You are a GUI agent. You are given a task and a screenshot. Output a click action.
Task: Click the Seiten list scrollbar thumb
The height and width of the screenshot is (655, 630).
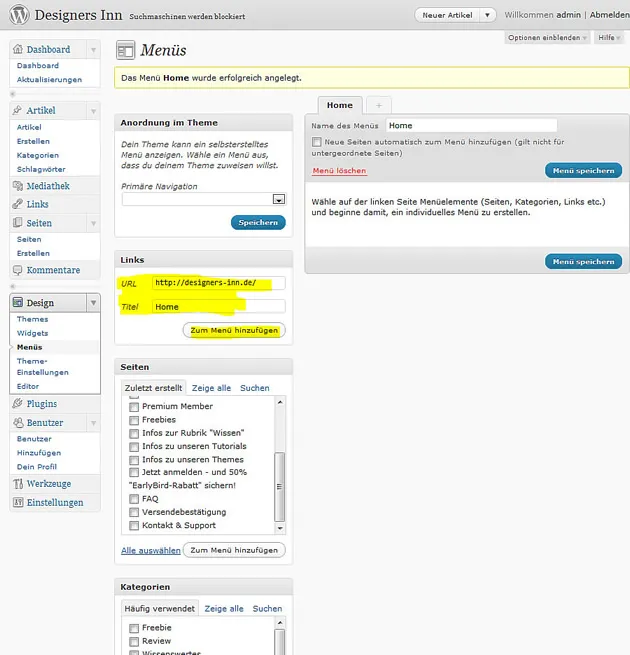[279, 487]
